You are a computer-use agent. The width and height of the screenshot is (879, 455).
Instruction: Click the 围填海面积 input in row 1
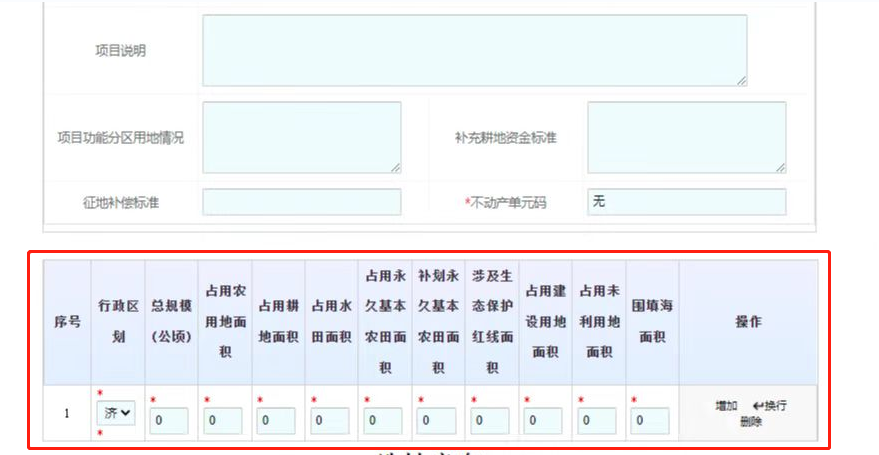tap(650, 421)
